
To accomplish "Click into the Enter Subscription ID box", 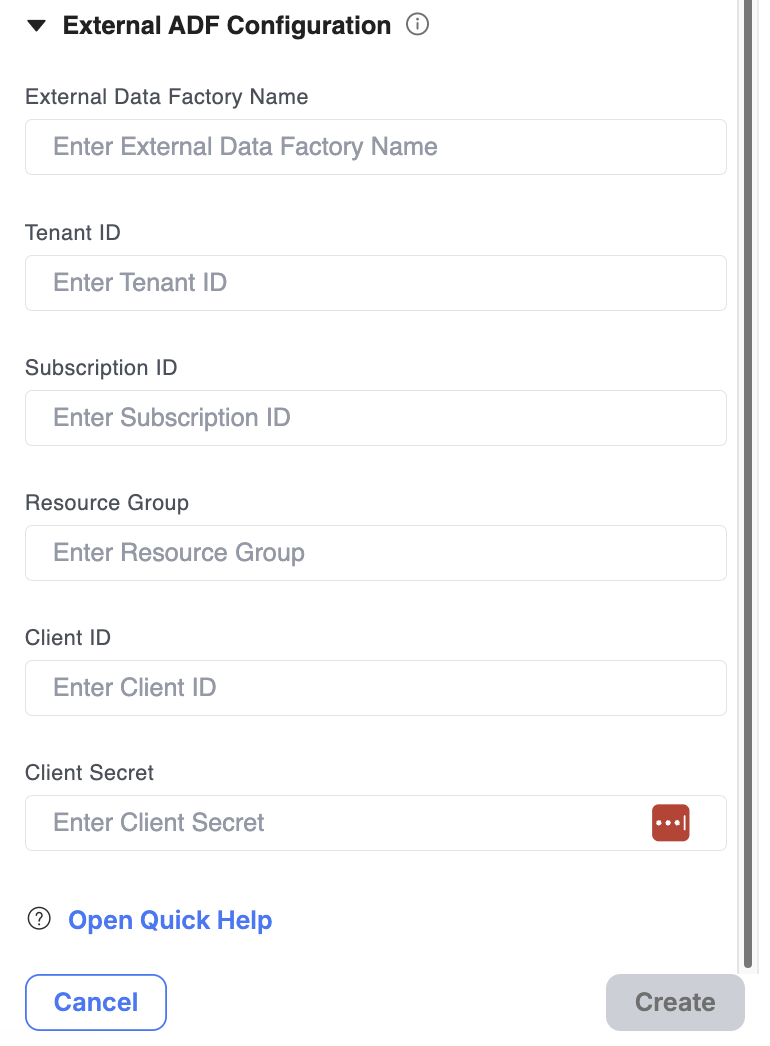I will [x=376, y=418].
